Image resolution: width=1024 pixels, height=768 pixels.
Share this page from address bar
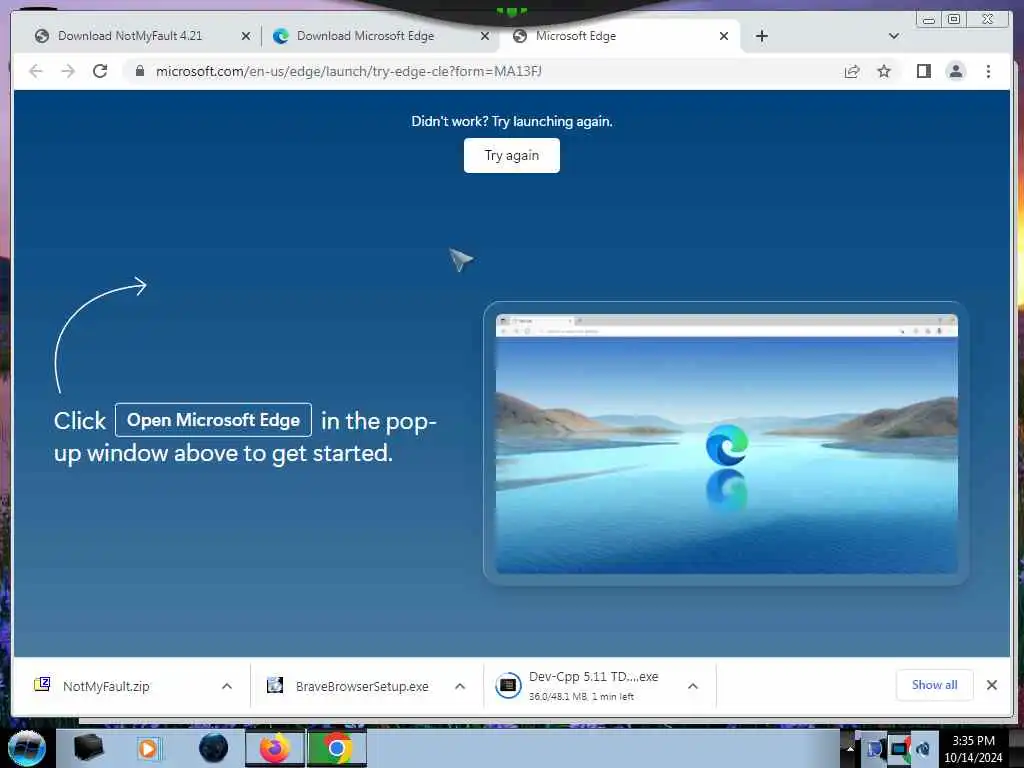click(x=852, y=71)
